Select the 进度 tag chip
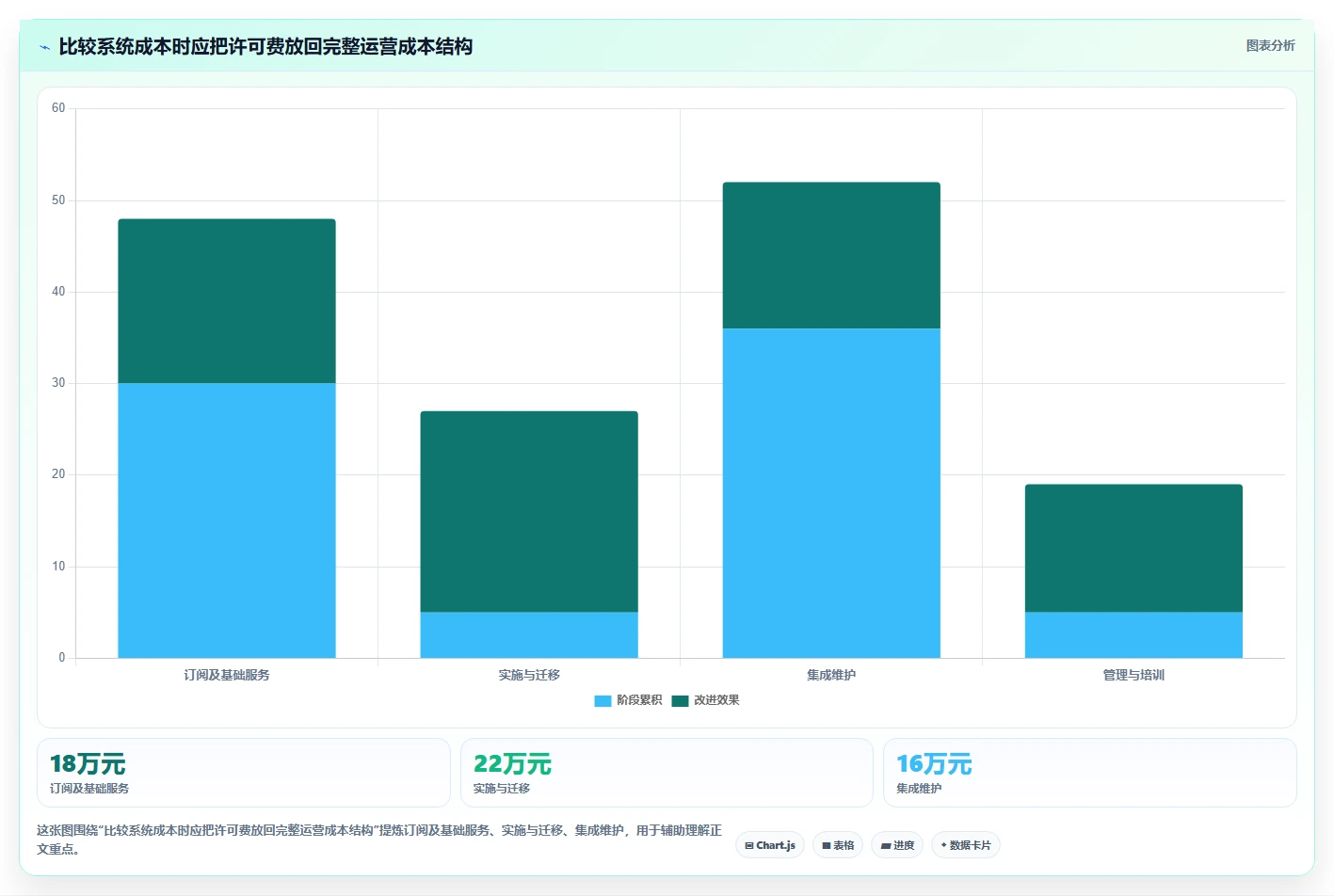1334x896 pixels. click(897, 845)
